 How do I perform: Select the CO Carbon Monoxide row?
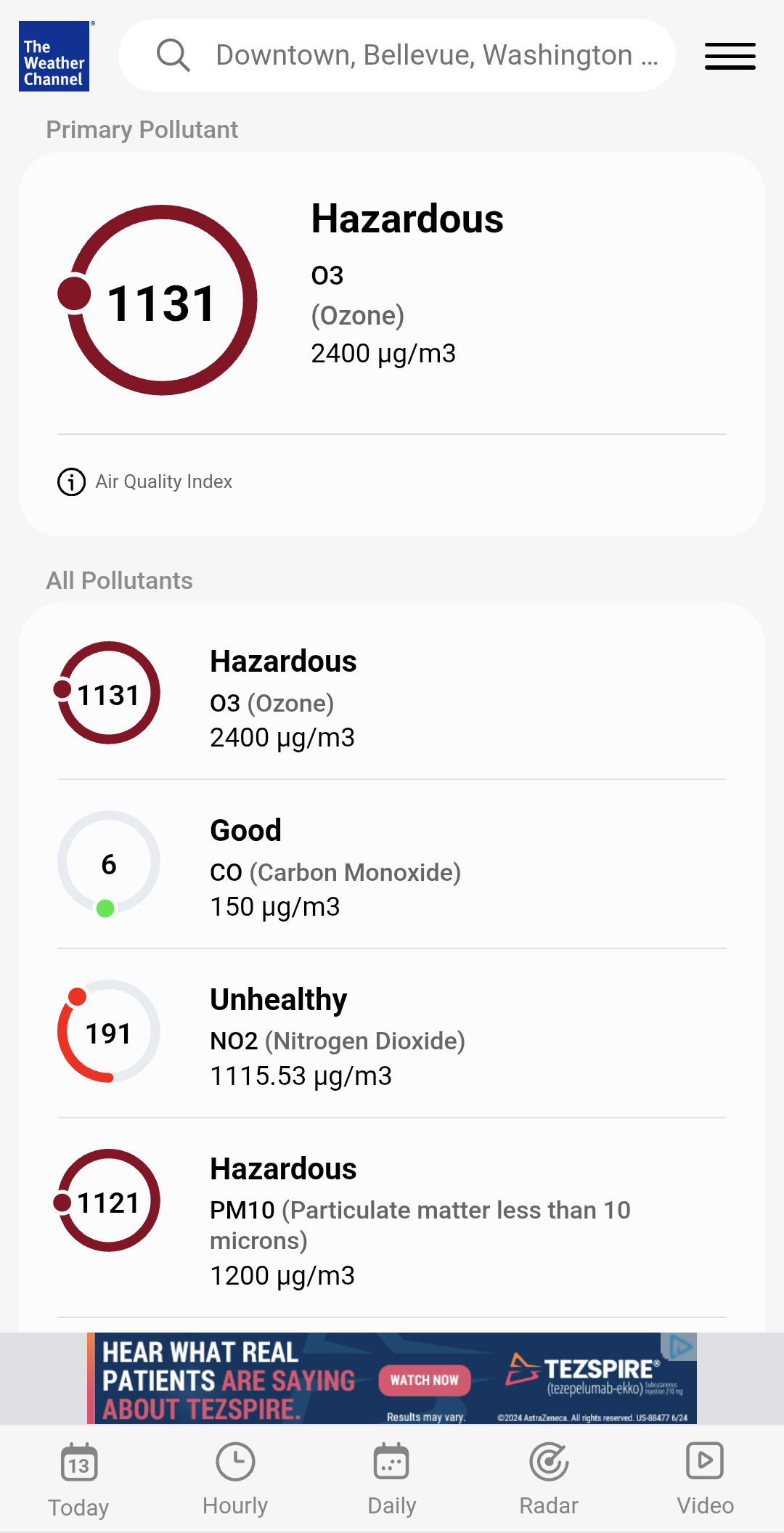coord(392,864)
